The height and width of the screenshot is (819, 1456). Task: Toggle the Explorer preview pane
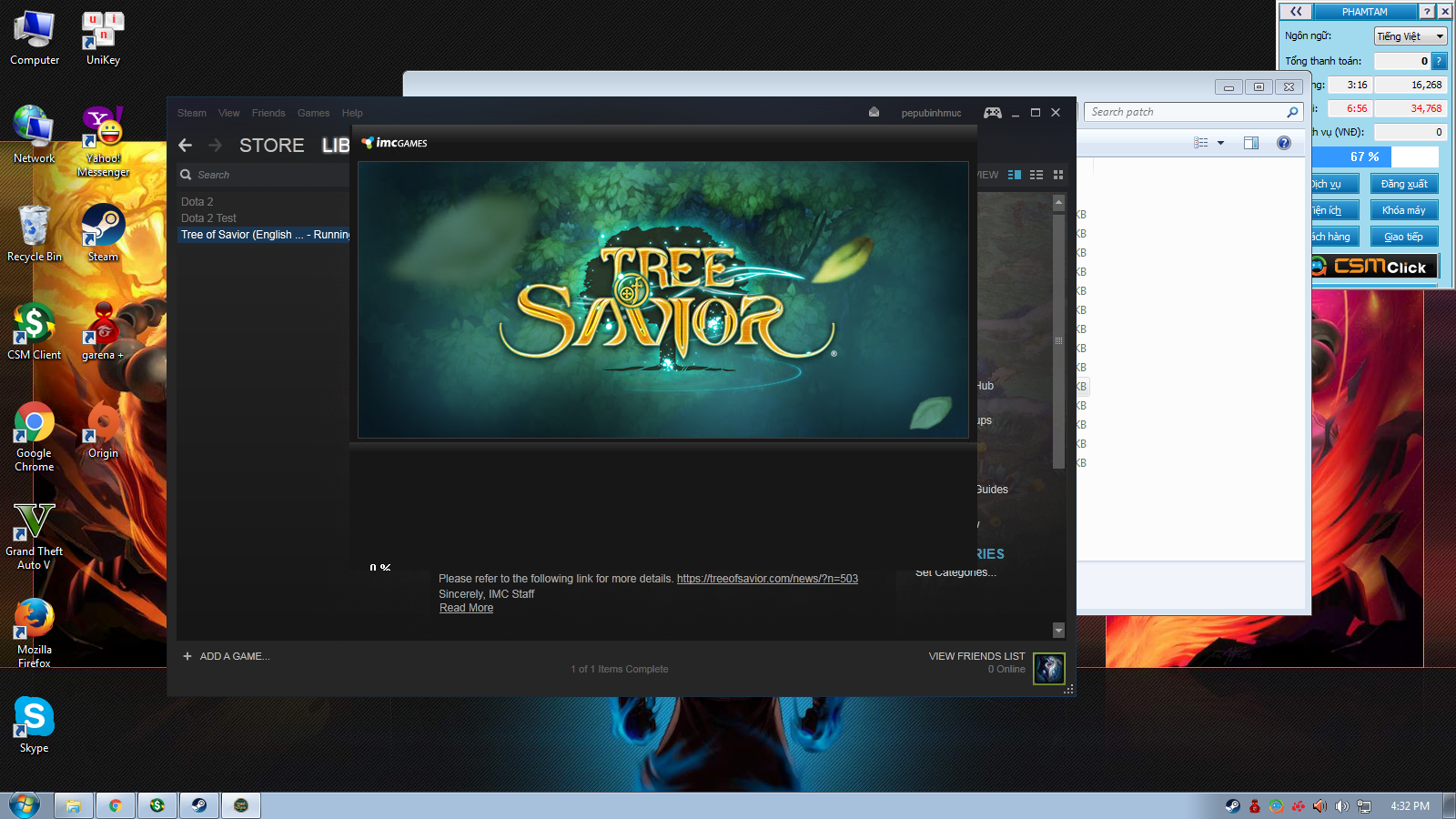1251,143
